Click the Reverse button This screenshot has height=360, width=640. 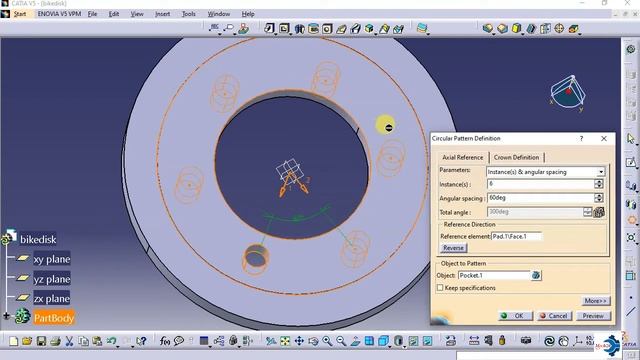point(453,248)
